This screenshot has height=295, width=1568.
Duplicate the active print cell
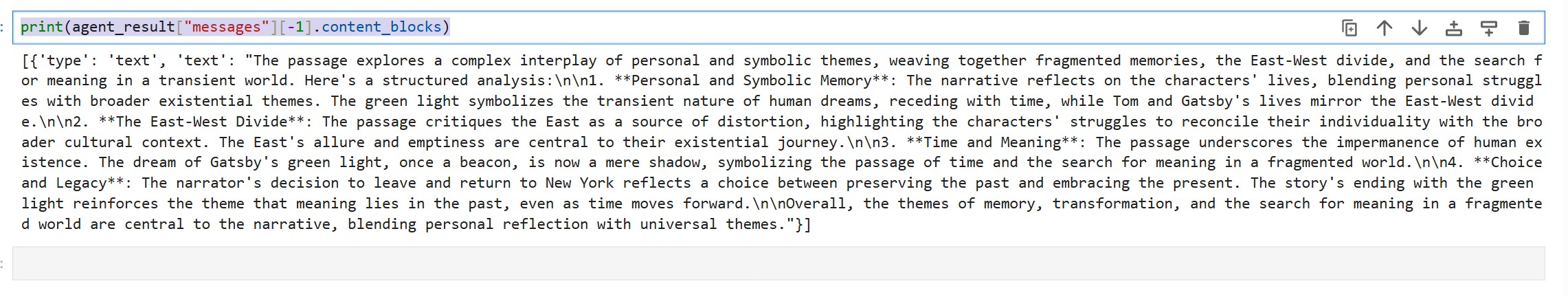click(x=1349, y=28)
